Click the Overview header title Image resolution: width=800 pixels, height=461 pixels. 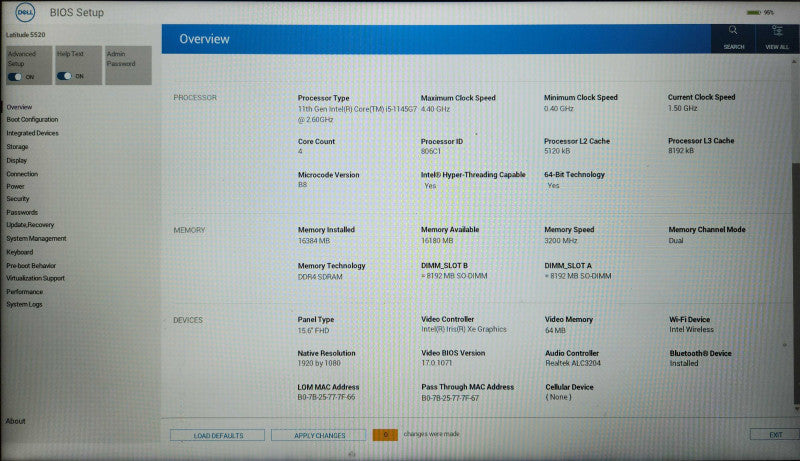[x=204, y=39]
